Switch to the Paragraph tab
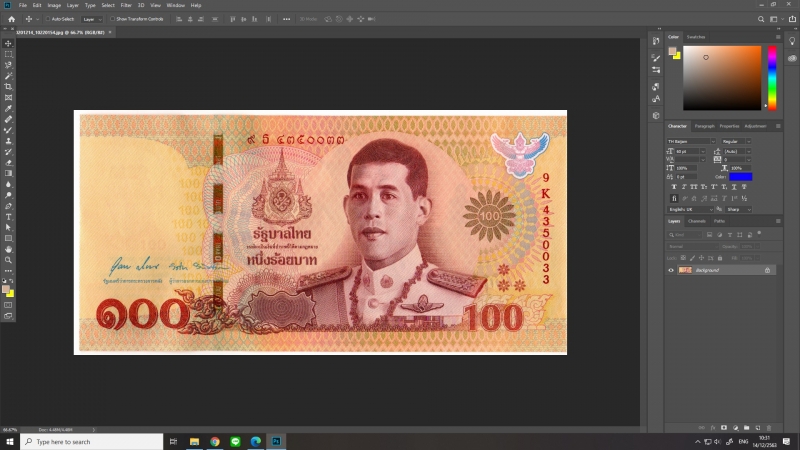 [x=704, y=127]
